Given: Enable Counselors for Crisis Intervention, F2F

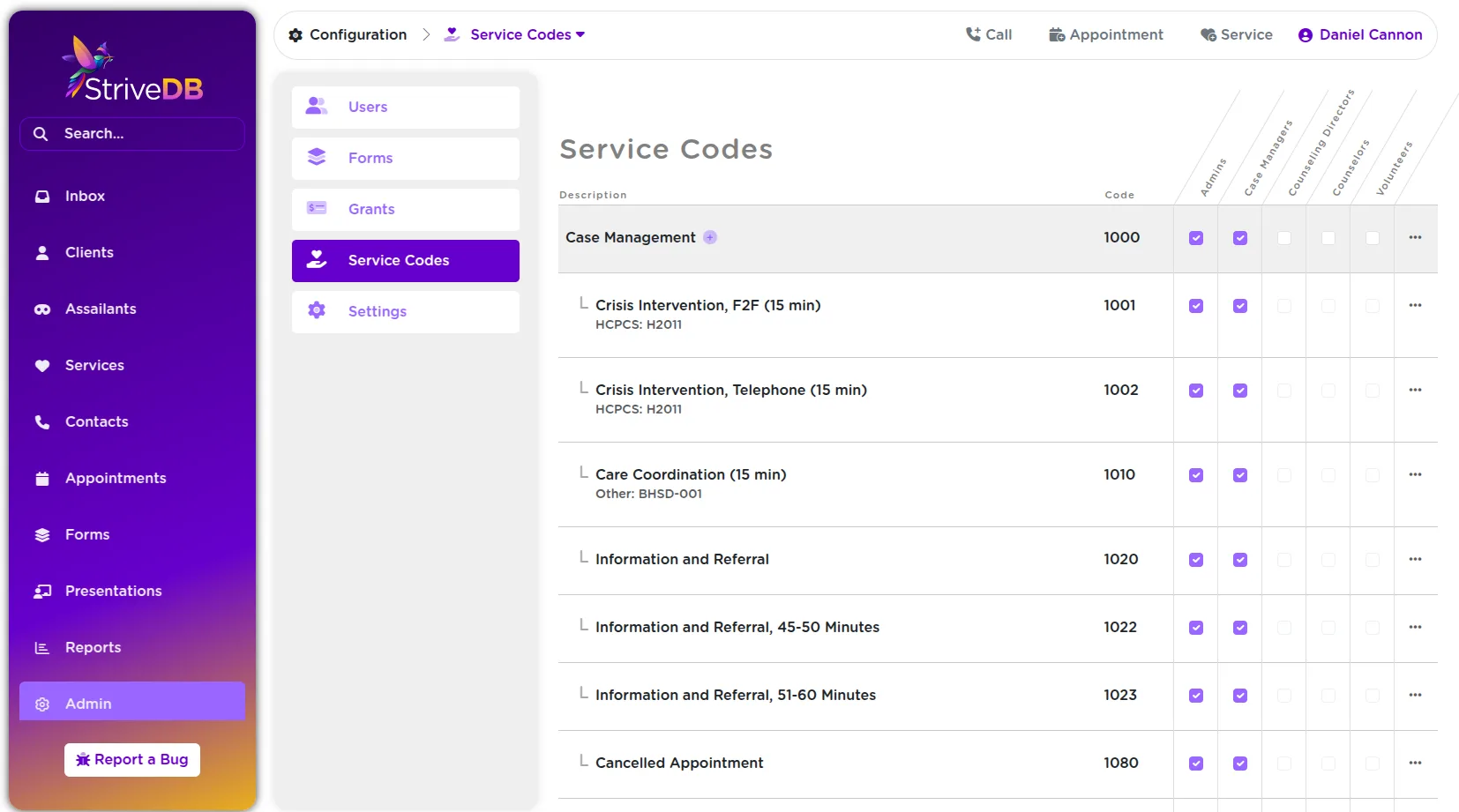Looking at the screenshot, I should [x=1328, y=306].
